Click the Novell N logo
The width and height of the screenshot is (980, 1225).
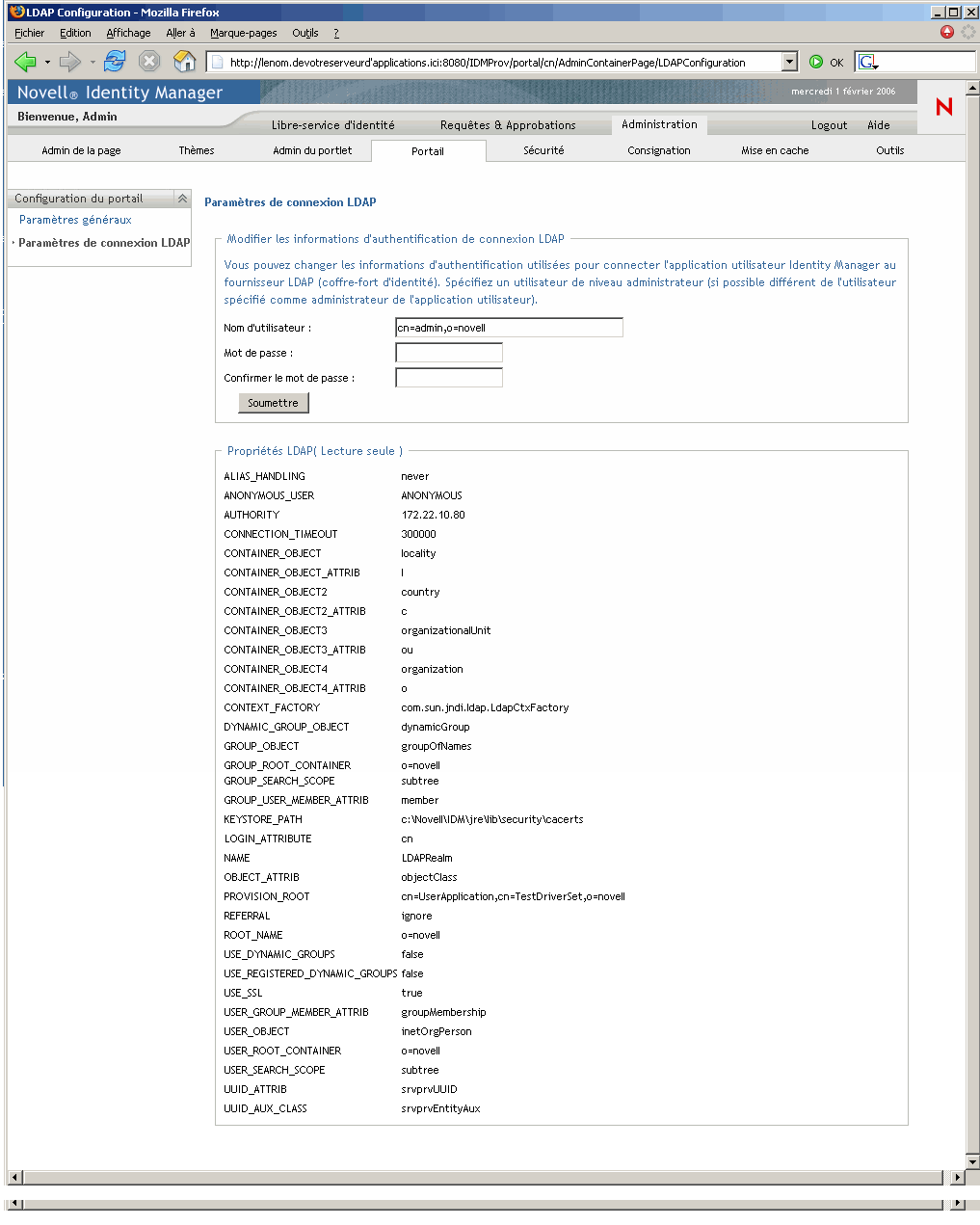click(x=944, y=107)
